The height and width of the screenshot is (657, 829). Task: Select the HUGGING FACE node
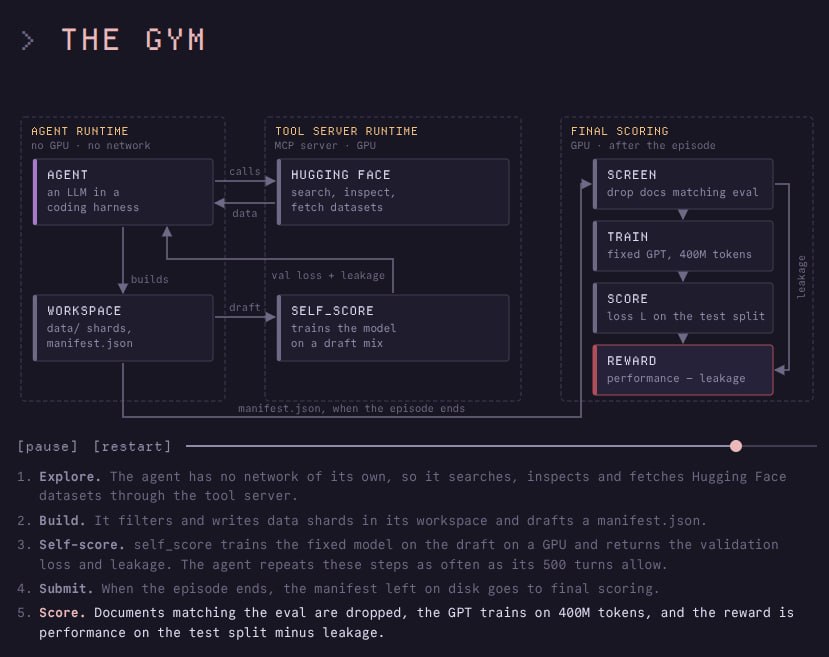tap(393, 192)
